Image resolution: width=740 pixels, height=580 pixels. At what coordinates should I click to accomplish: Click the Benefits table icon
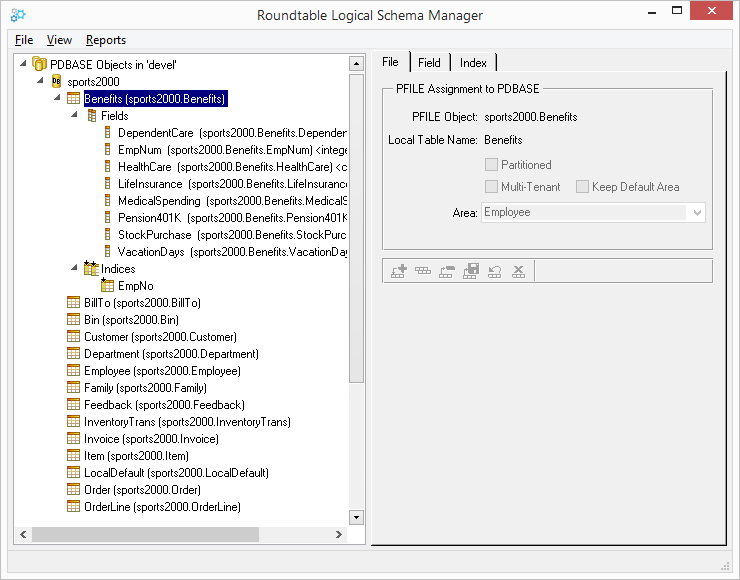point(73,98)
